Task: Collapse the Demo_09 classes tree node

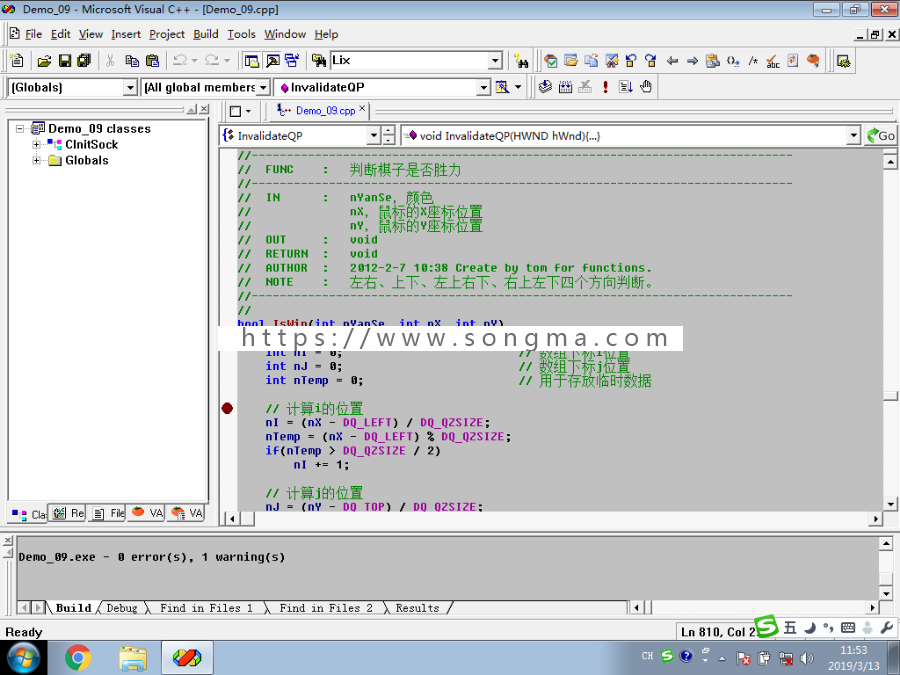Action: pyautogui.click(x=20, y=129)
